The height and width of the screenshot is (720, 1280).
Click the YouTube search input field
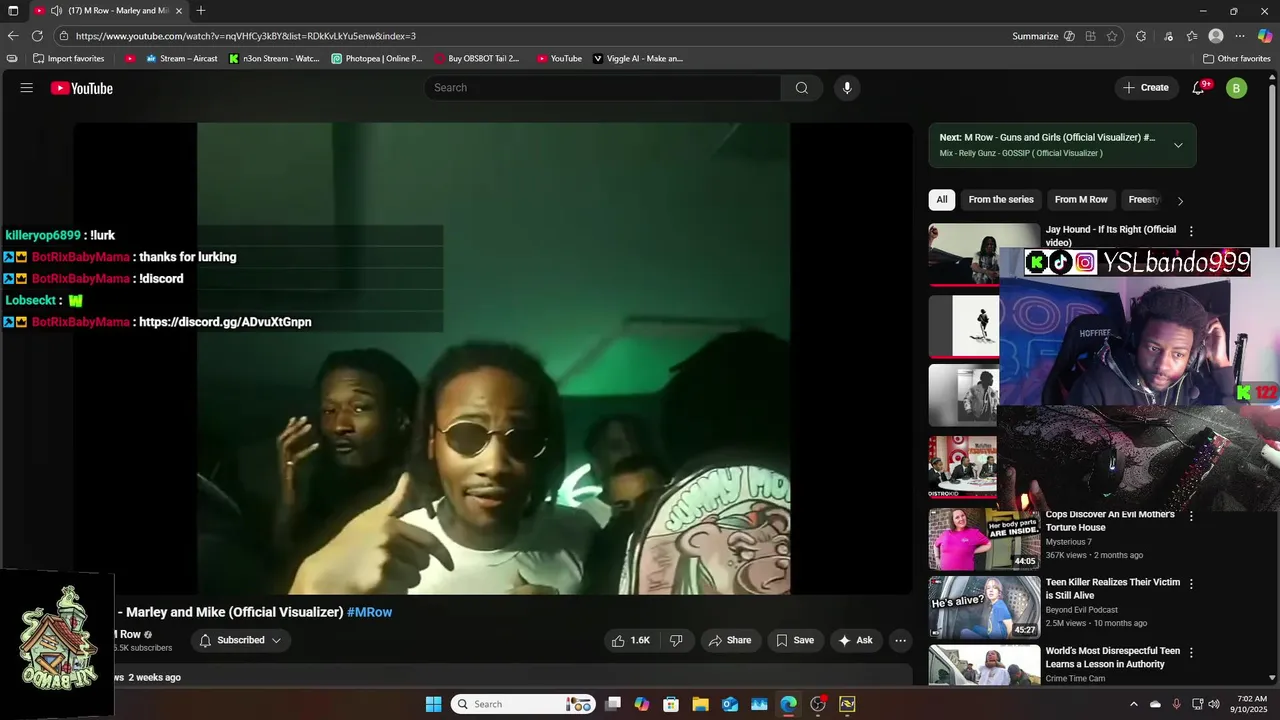point(603,88)
